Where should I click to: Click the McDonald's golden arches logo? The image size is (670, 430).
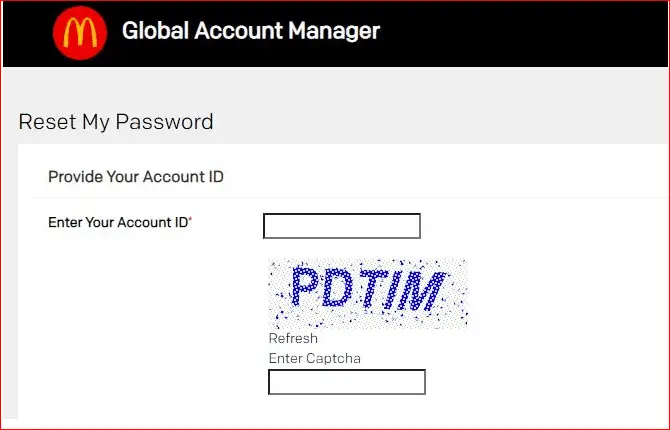(80, 32)
